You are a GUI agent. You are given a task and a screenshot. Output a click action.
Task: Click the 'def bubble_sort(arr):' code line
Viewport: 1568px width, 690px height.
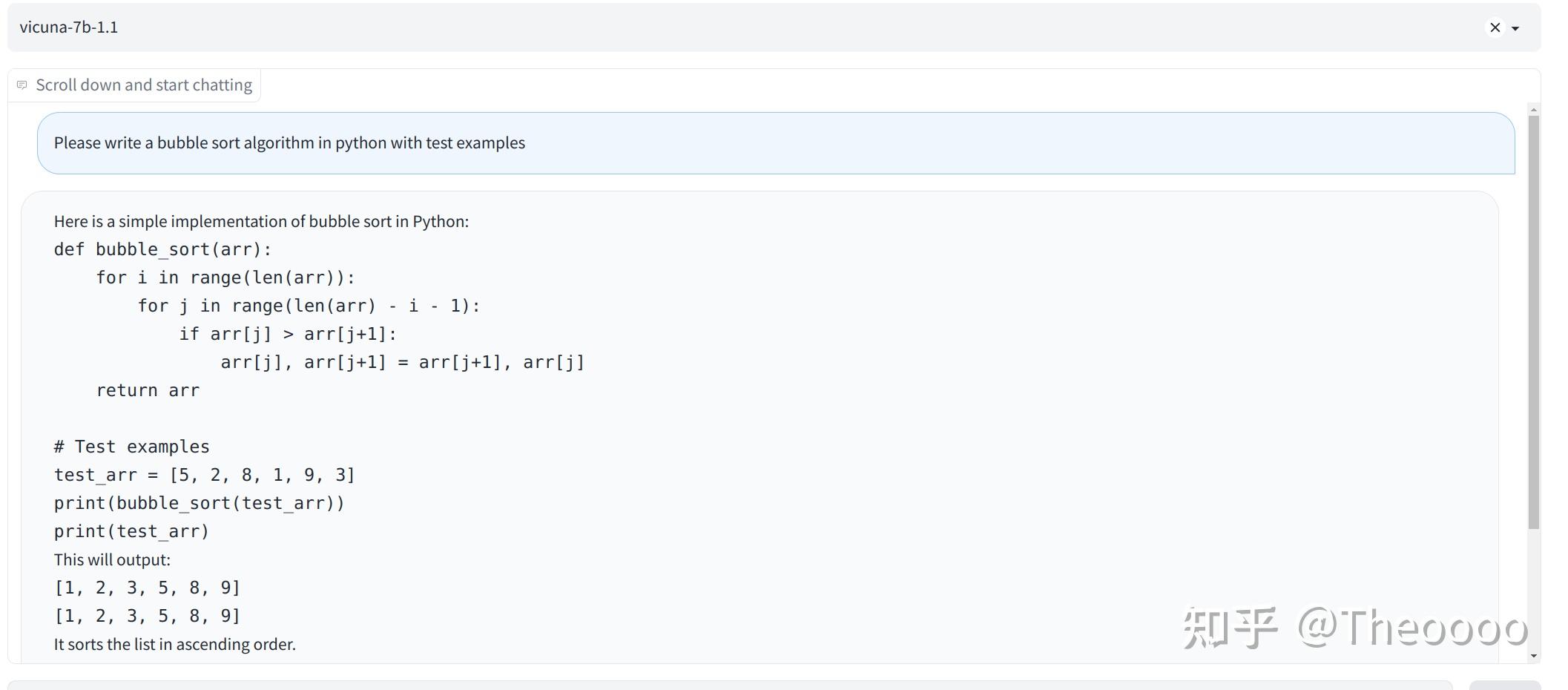click(163, 249)
